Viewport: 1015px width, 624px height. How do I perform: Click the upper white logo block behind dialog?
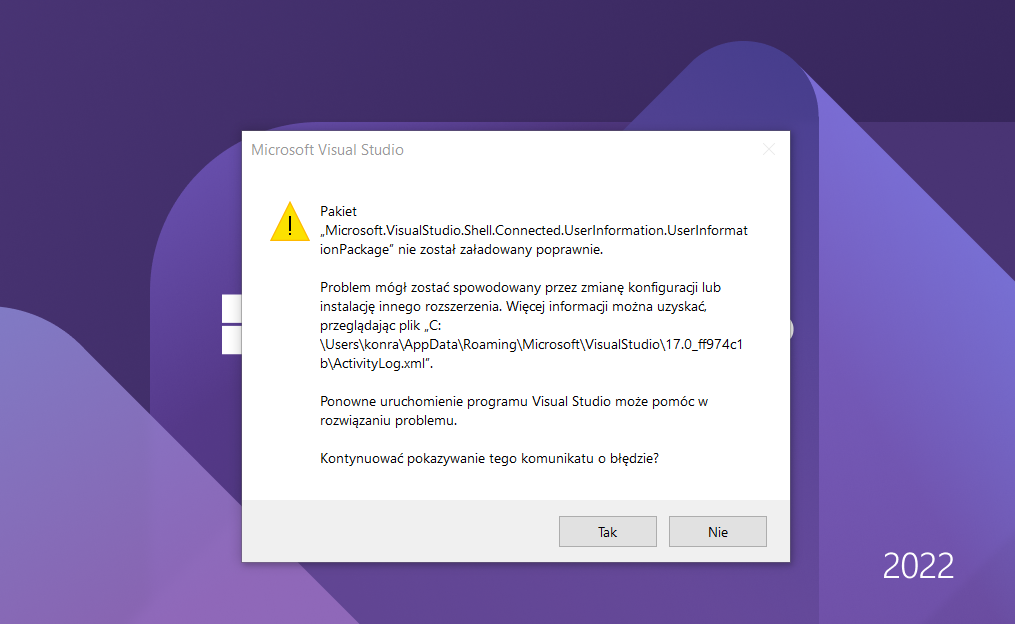click(232, 309)
